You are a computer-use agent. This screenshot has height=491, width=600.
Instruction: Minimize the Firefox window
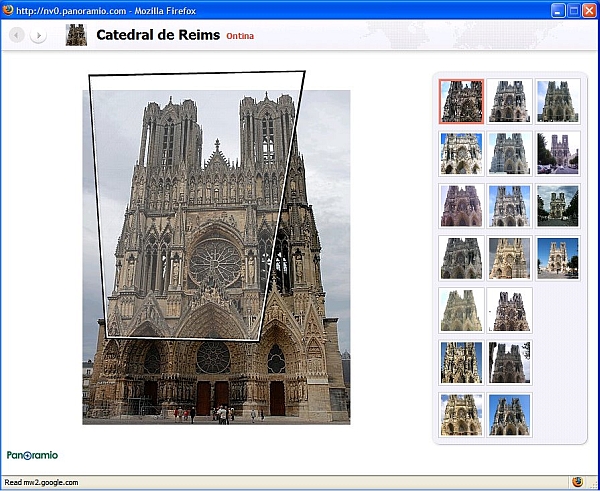pyautogui.click(x=558, y=11)
